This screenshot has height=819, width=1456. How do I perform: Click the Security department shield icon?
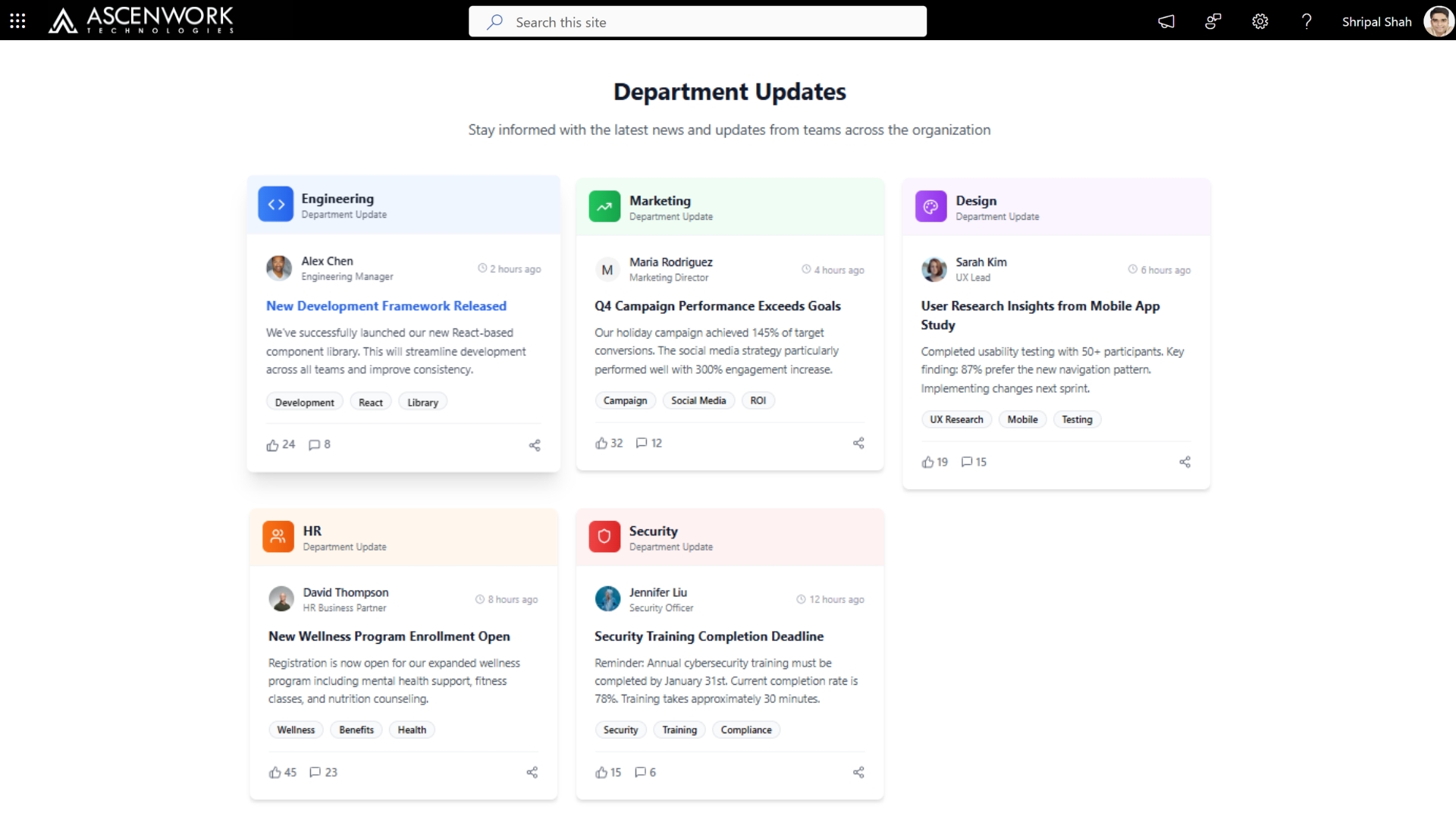click(604, 537)
